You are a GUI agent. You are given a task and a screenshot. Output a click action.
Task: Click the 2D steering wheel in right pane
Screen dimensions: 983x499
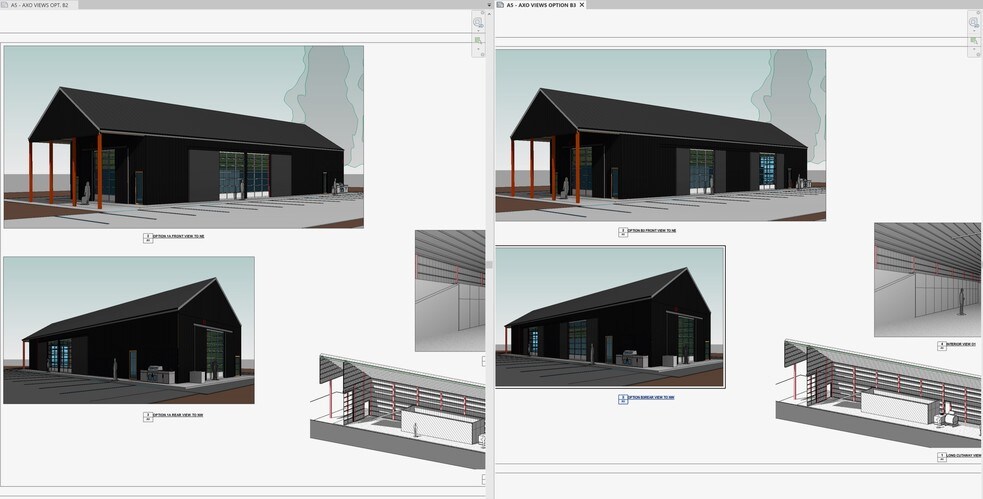click(974, 22)
